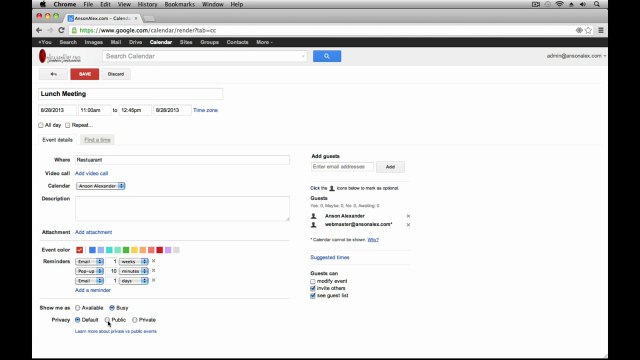Select Default privacy option
The height and width of the screenshot is (360, 640).
(78, 320)
